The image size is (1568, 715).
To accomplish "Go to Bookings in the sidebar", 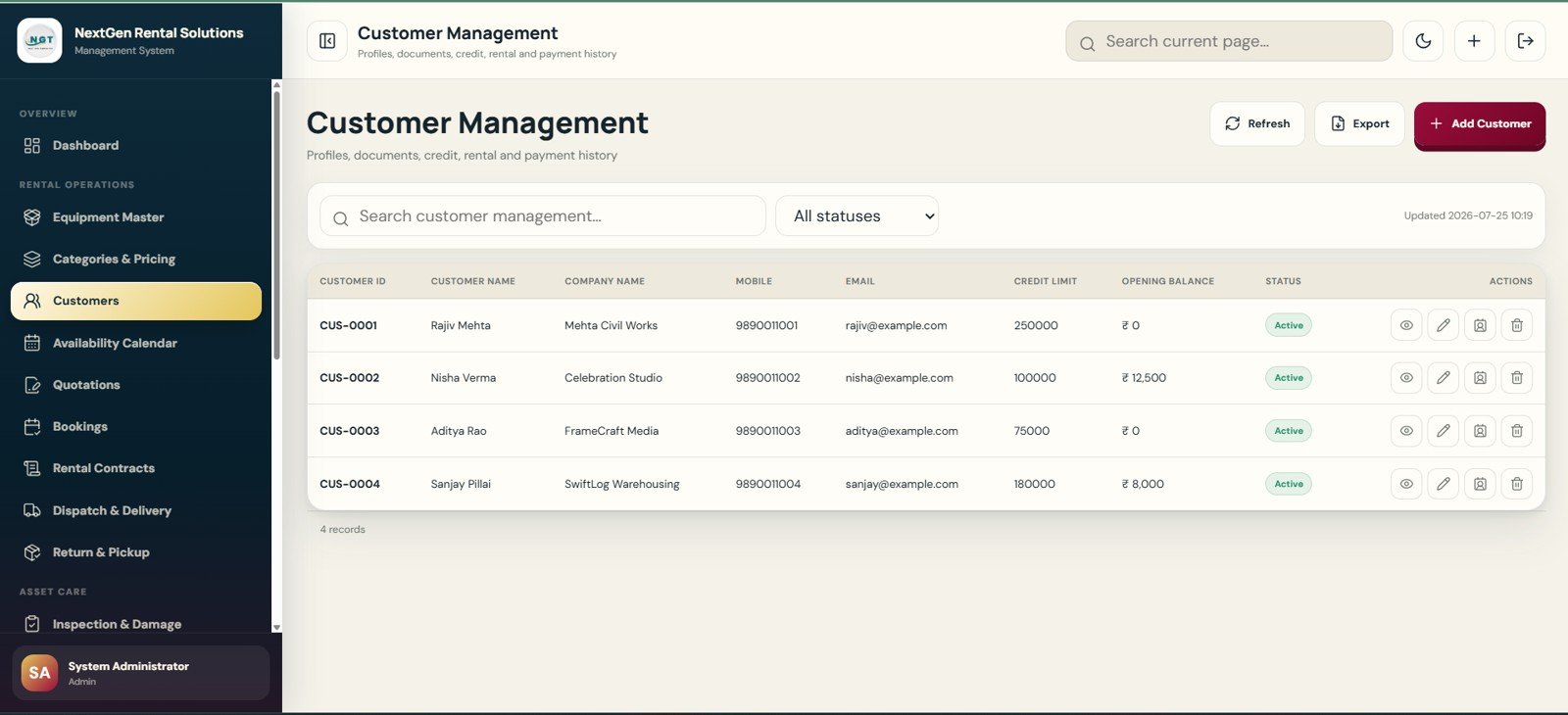I will coord(136,426).
